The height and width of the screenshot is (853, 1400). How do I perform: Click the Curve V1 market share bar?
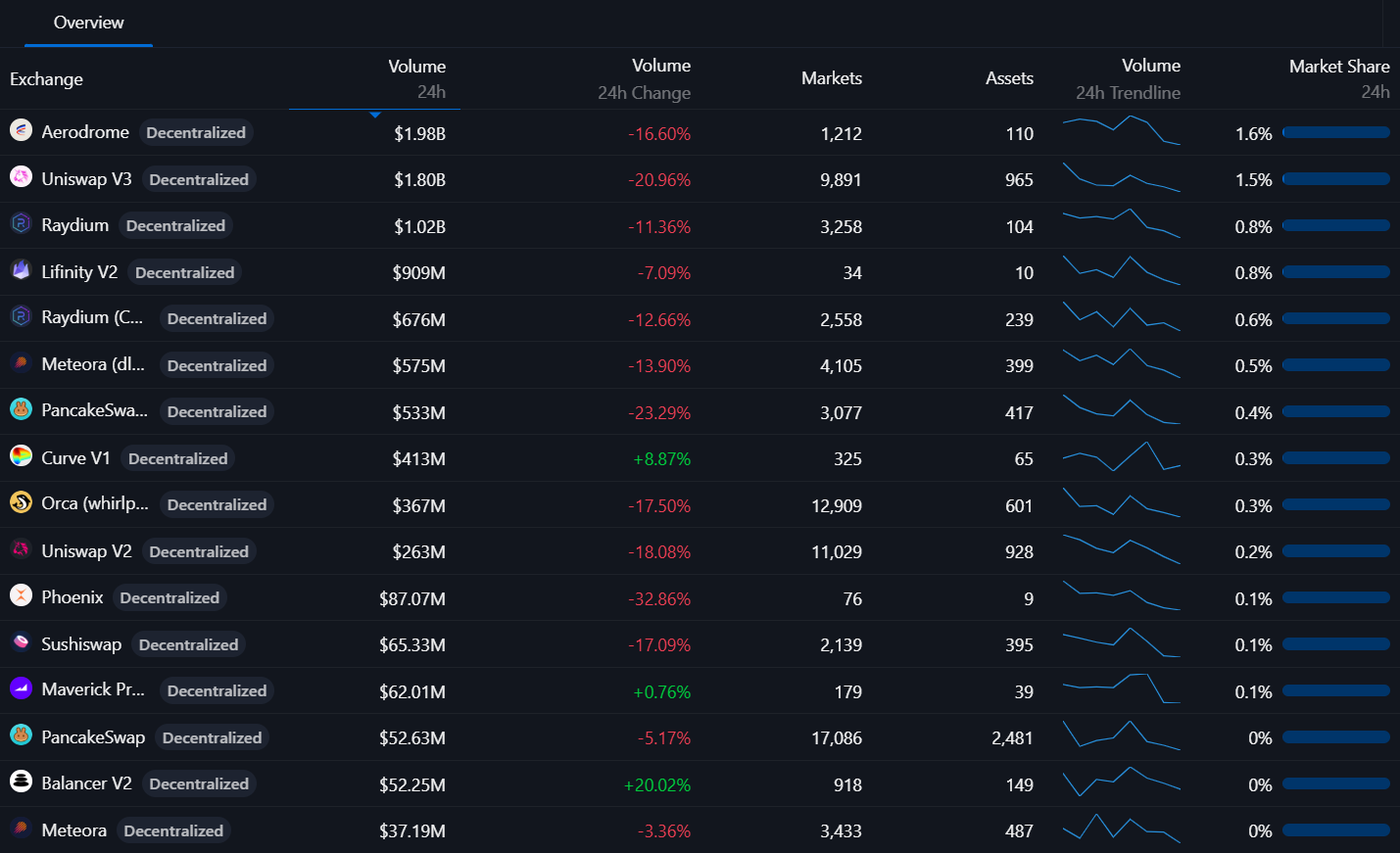tap(1336, 458)
